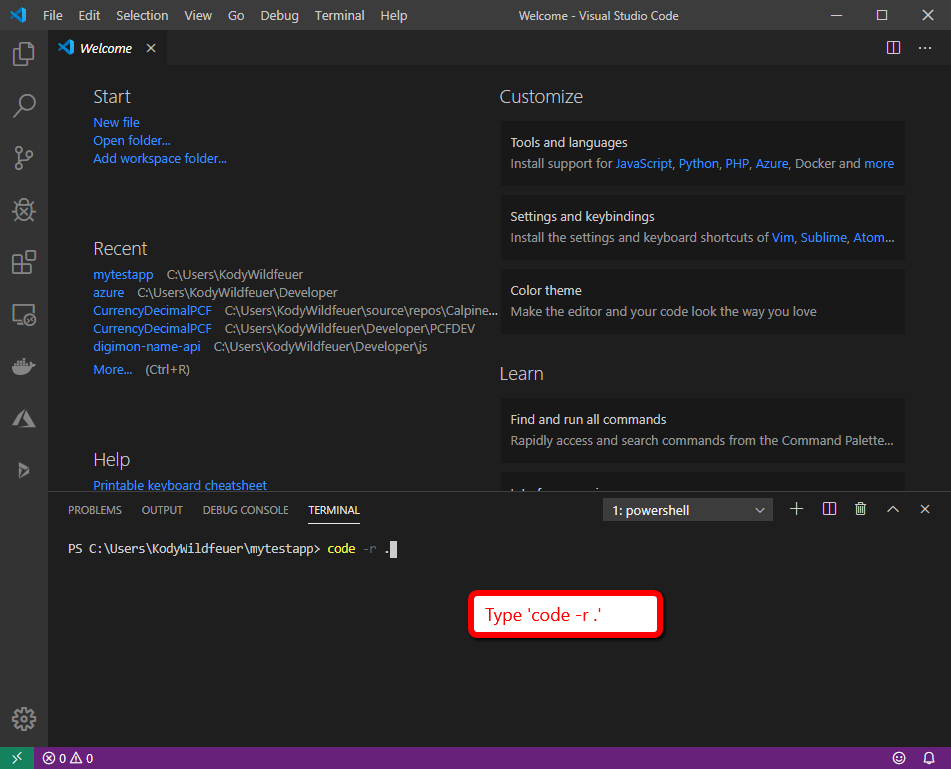The width and height of the screenshot is (951, 769).
Task: Open the Remote Explorer view
Action: [24, 315]
